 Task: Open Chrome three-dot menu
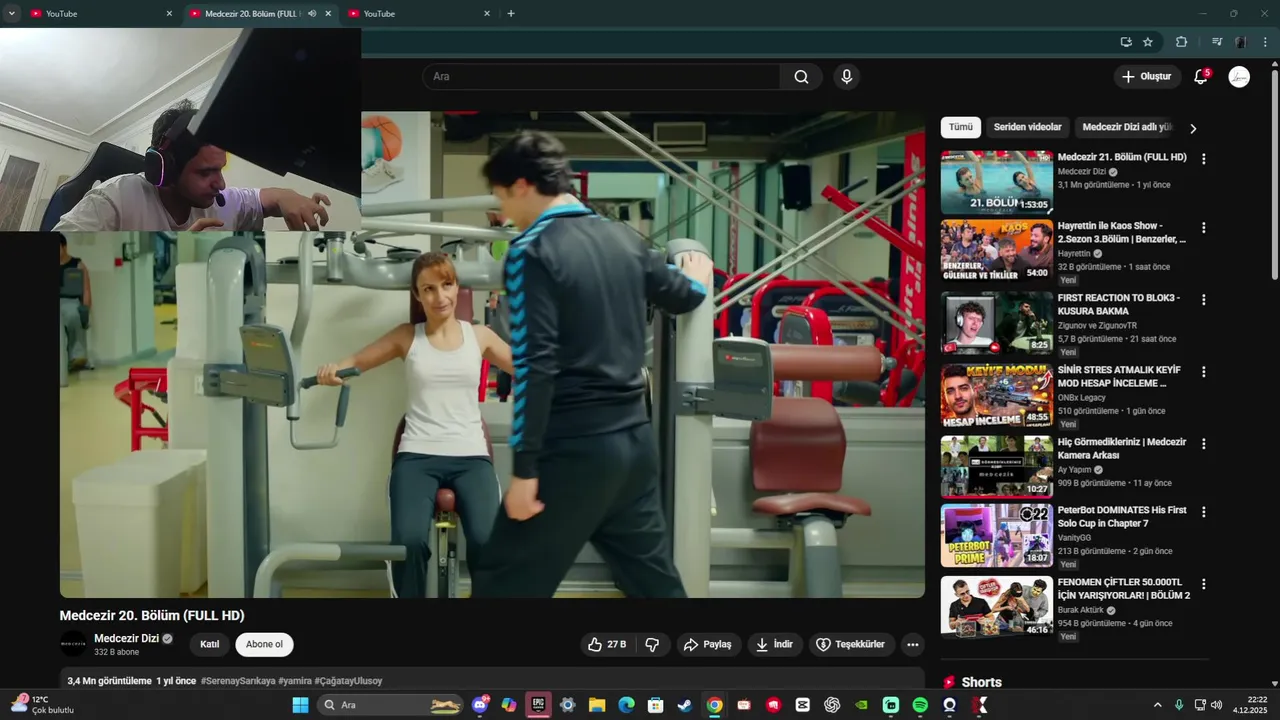coord(1266,42)
